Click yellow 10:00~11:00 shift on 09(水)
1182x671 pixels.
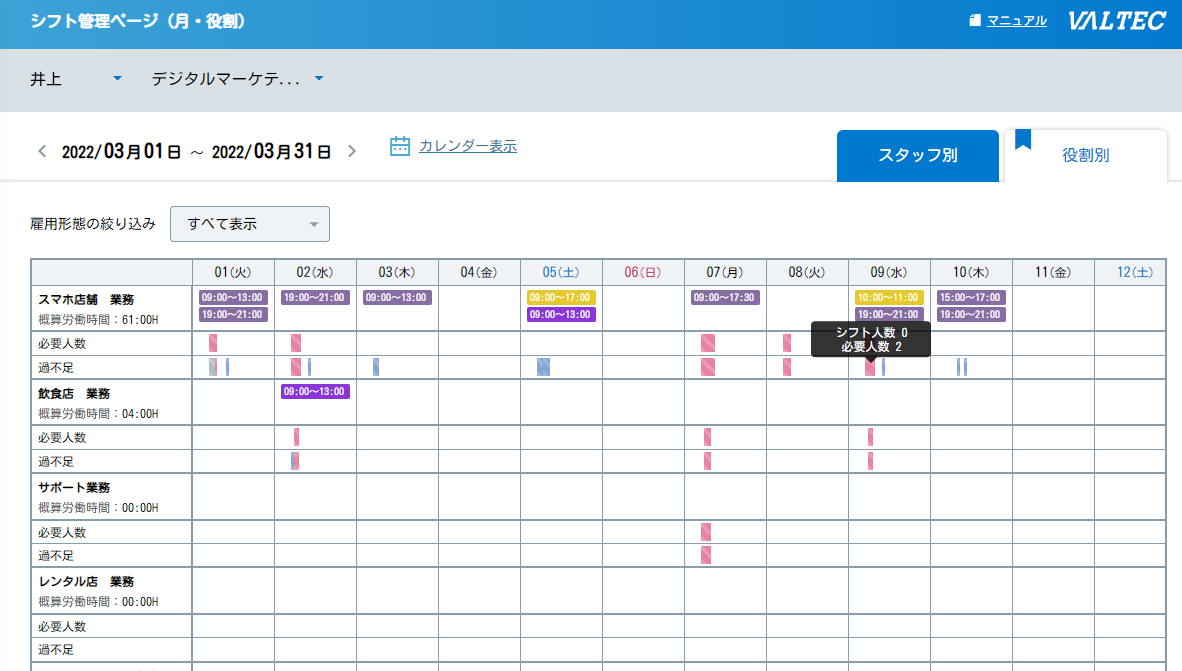coord(889,298)
